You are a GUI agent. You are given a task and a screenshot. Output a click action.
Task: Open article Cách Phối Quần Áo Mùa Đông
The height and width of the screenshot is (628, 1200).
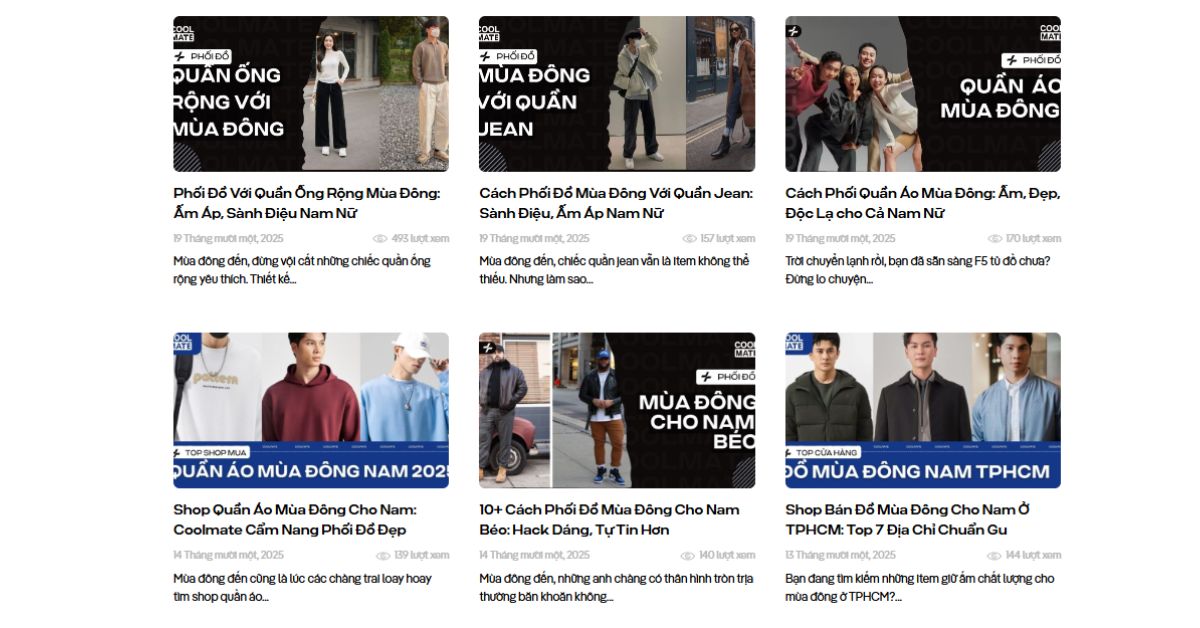922,203
